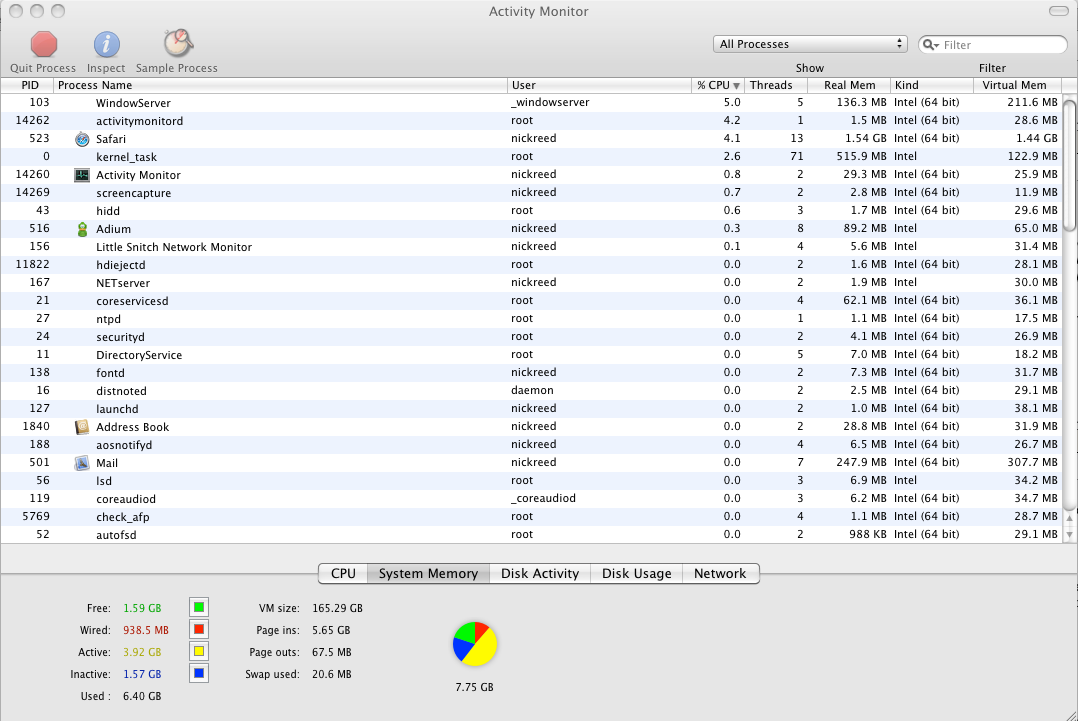This screenshot has height=721, width=1078.
Task: Sort by % CPU column header
Action: tap(718, 85)
